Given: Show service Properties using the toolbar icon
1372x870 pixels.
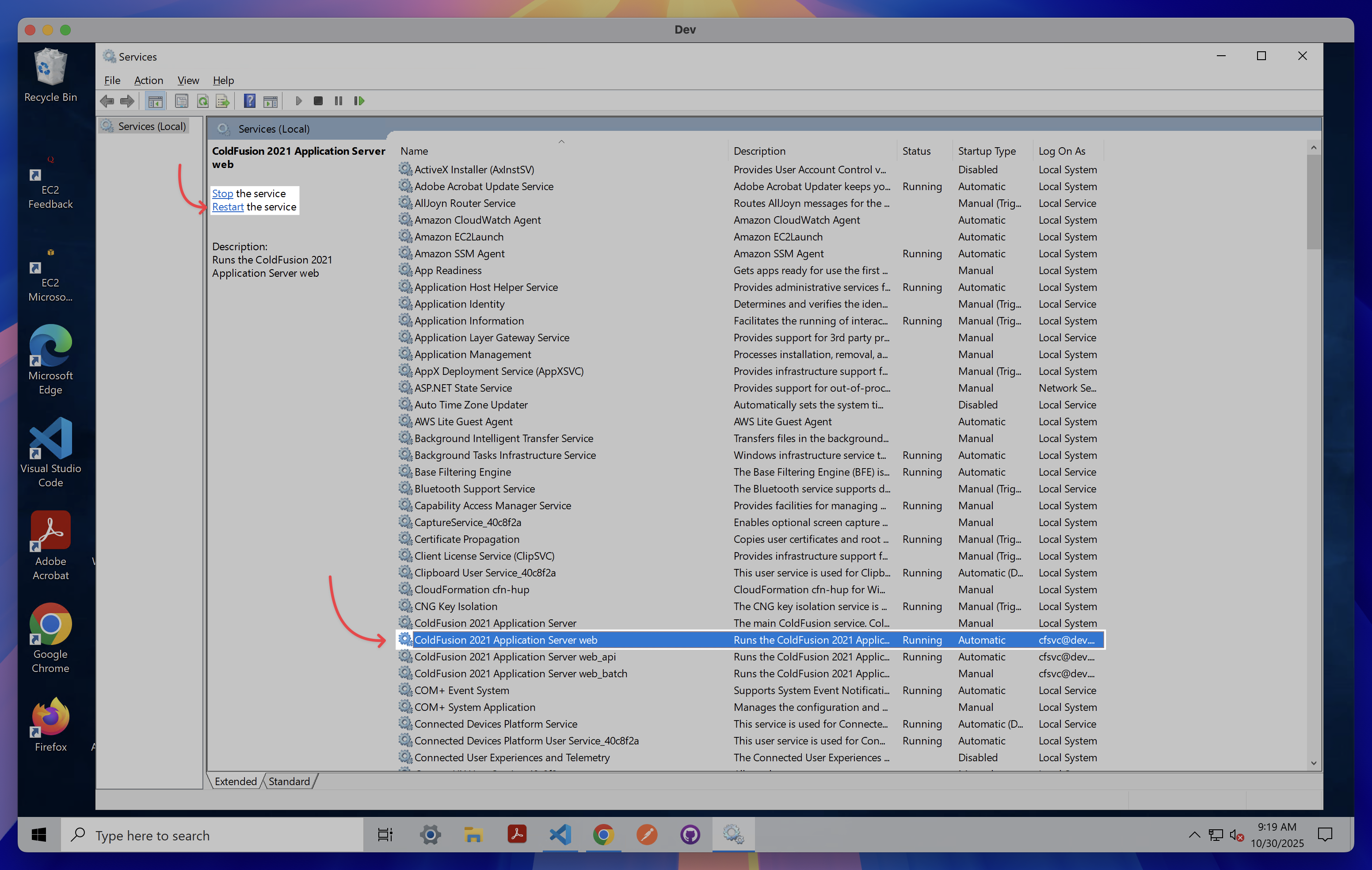Looking at the screenshot, I should click(182, 101).
